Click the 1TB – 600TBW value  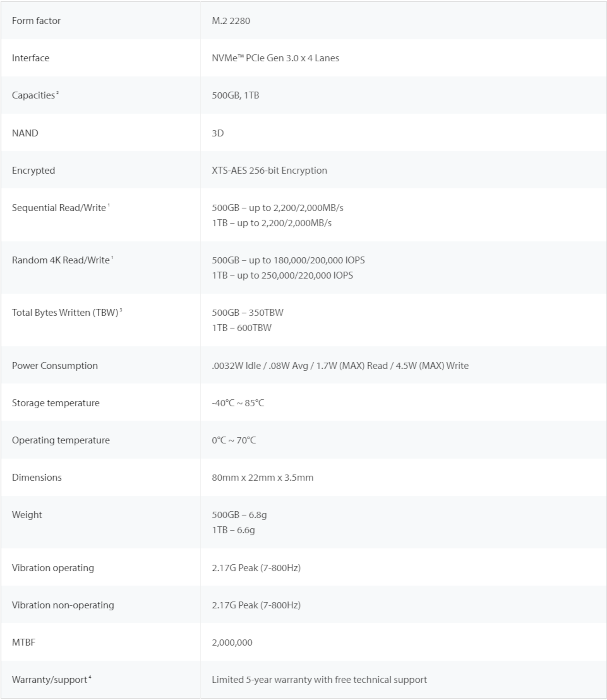coord(241,327)
